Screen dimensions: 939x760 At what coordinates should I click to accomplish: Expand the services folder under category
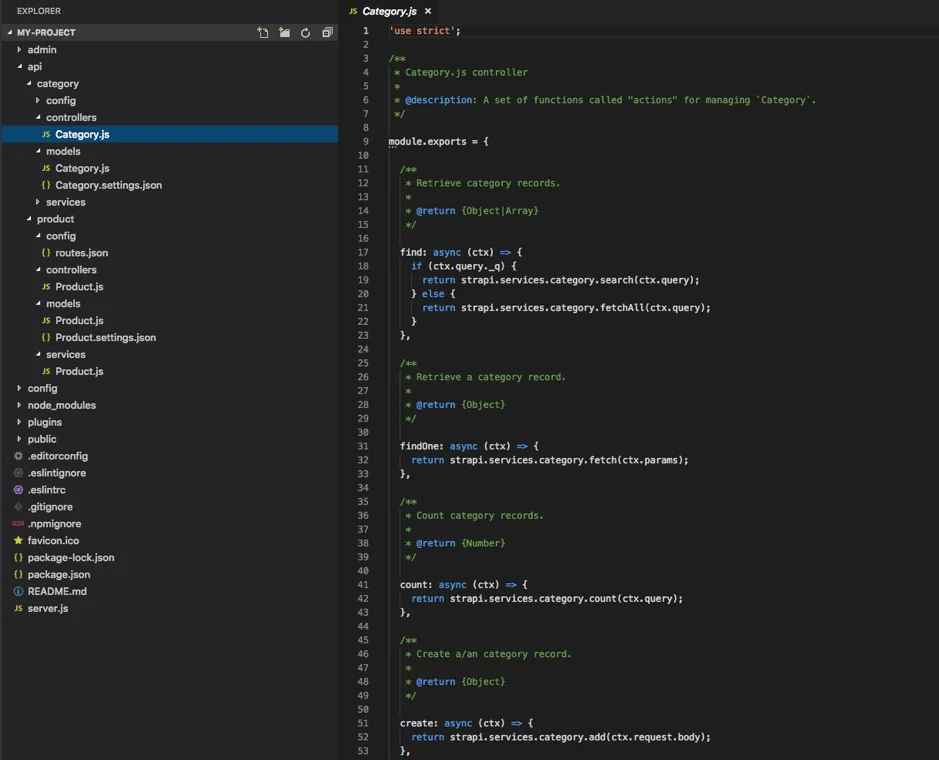(38, 202)
